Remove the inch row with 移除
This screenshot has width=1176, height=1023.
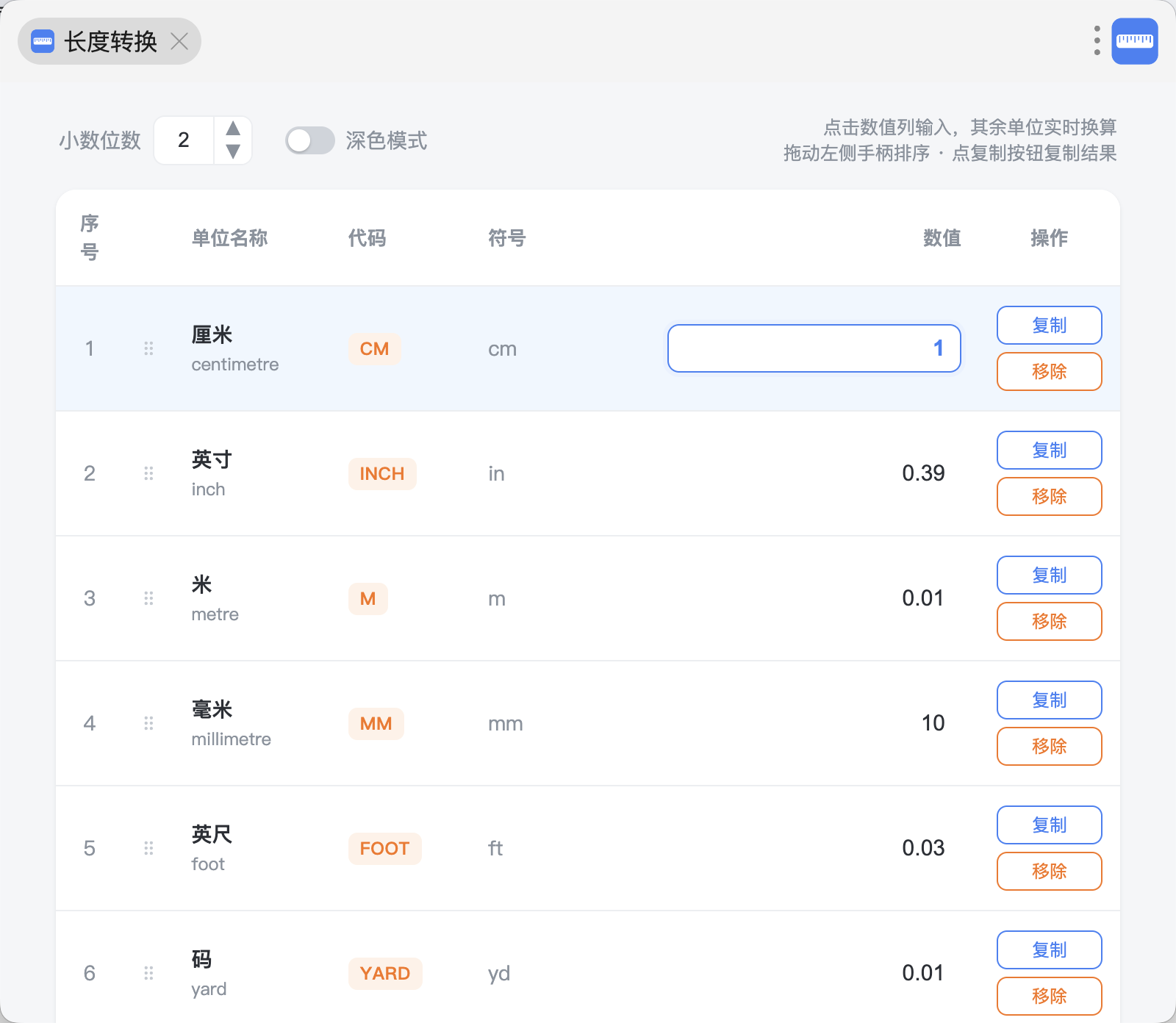pyautogui.click(x=1049, y=496)
